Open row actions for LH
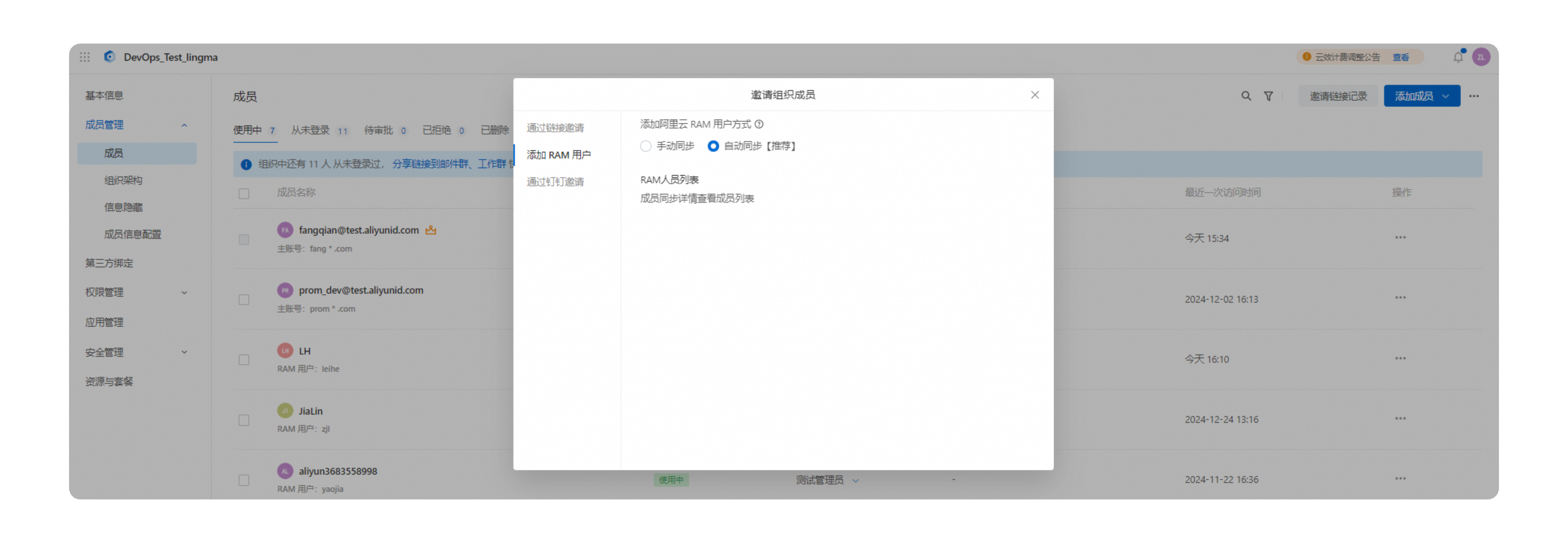 [x=1401, y=359]
